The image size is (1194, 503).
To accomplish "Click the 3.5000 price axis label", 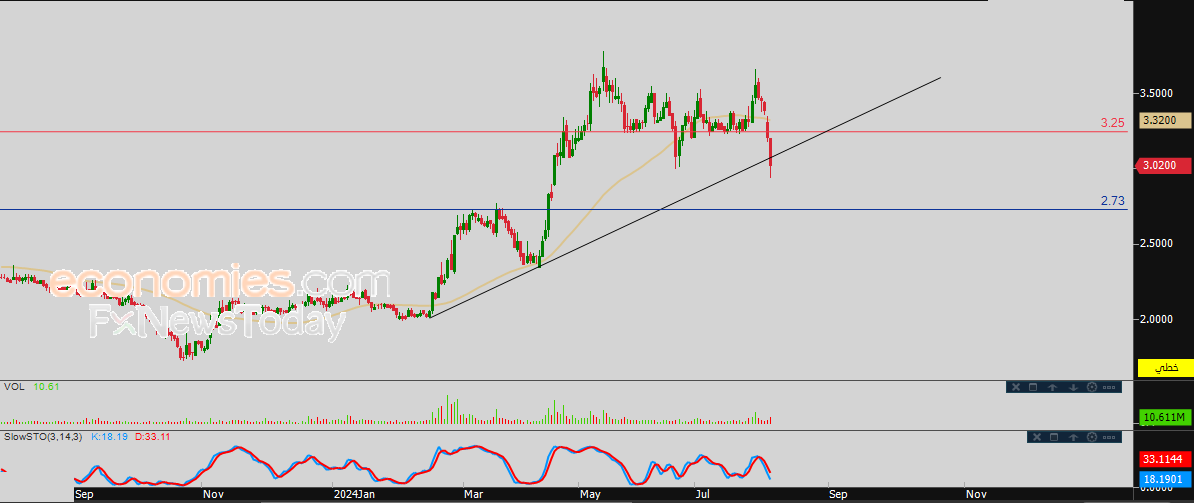I will [x=1155, y=93].
